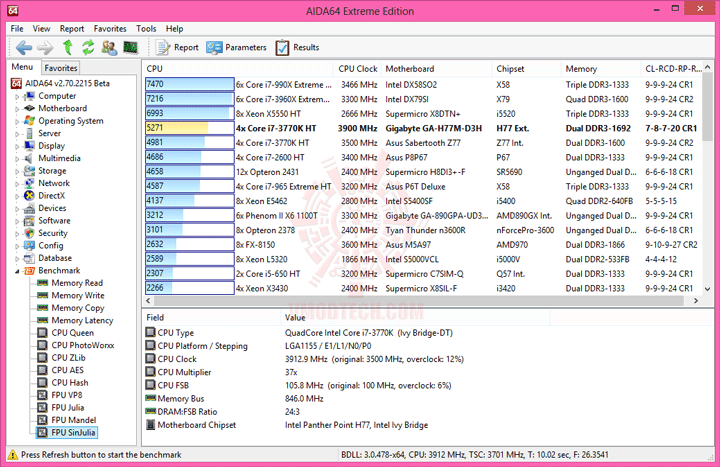Expand the Computer tree node
This screenshot has width=720, height=467.
[x=17, y=96]
